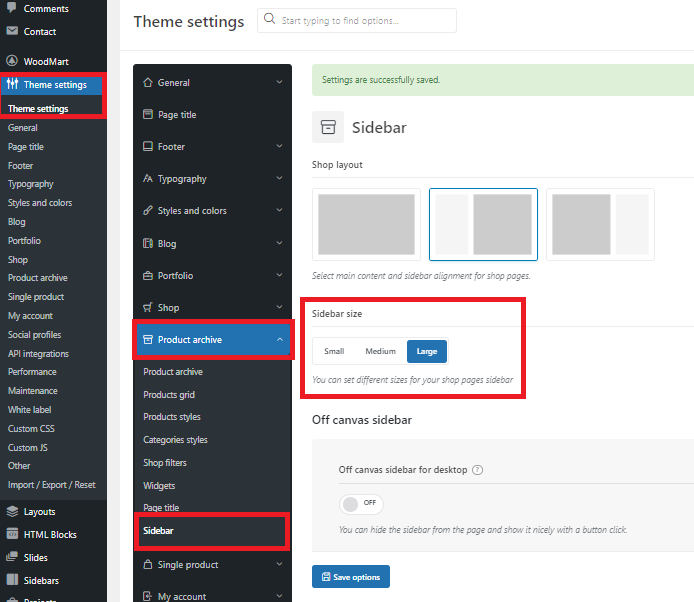Open Single product in admin menu
The width and height of the screenshot is (694, 602).
click(x=36, y=297)
